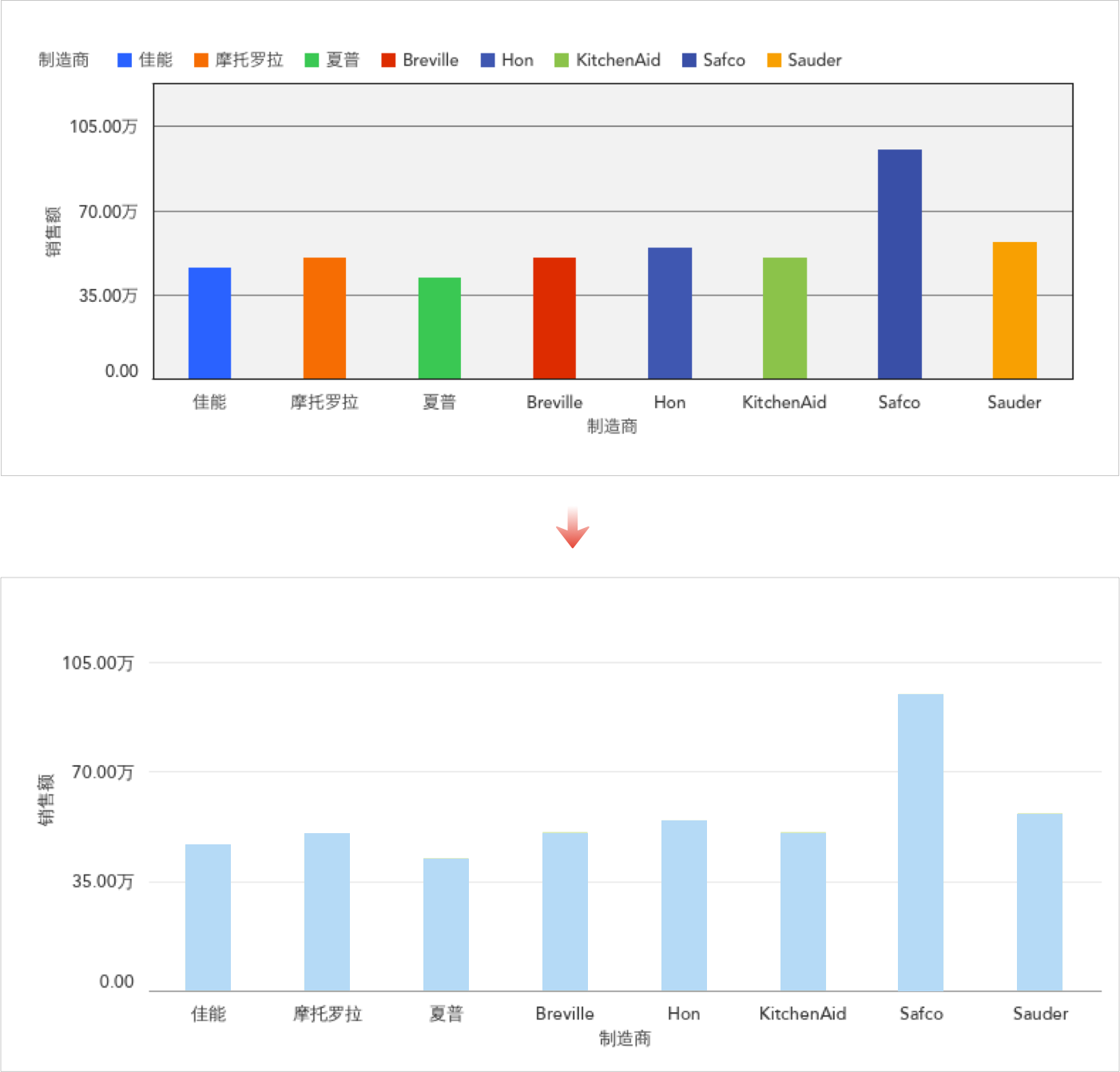Screen dimensions: 1120x1072
Task: Click the 夏普 green legend swatch
Action: tap(312, 60)
